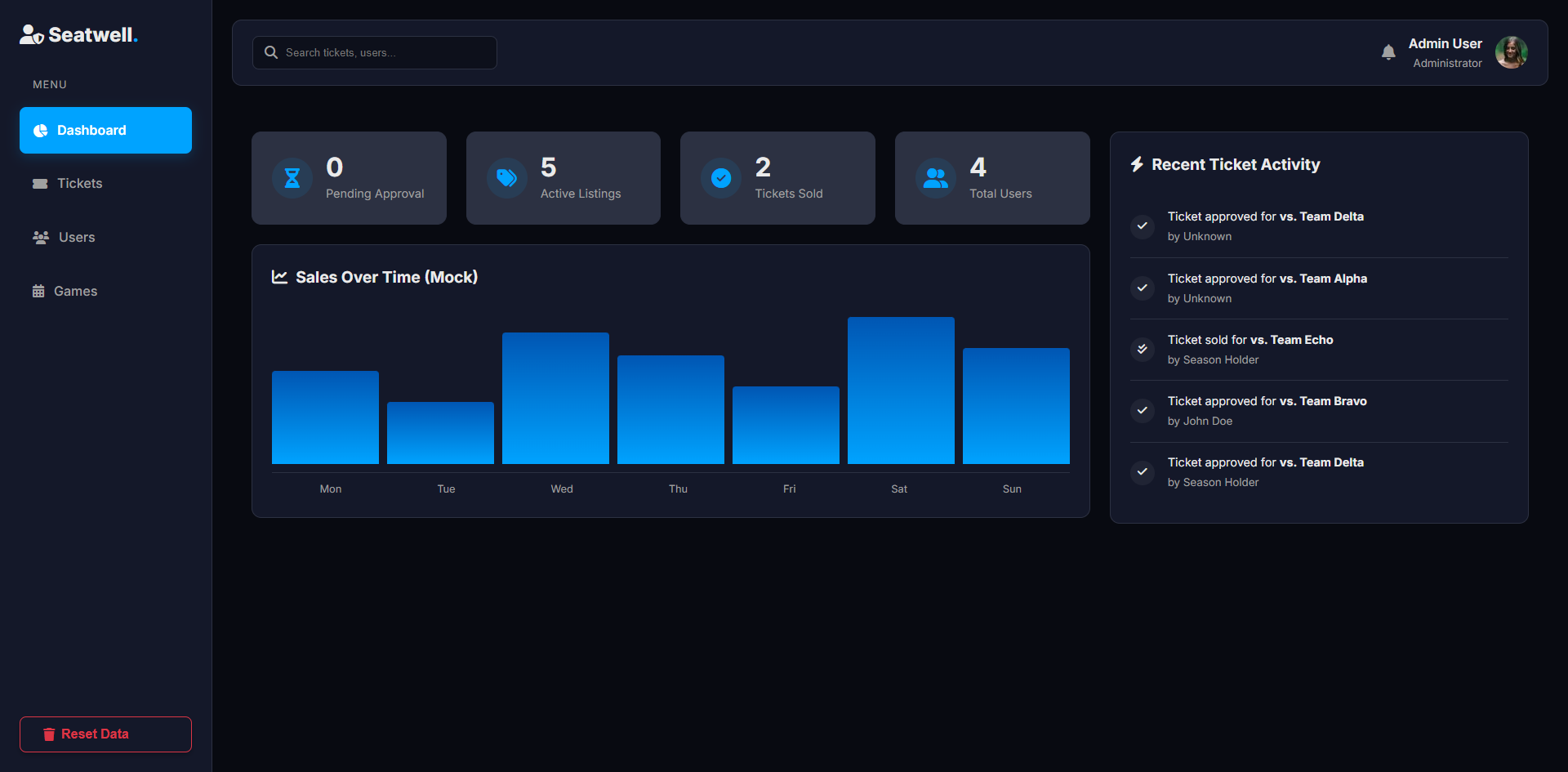Select the Sun bar in the chart
The image size is (1568, 772).
1016,406
